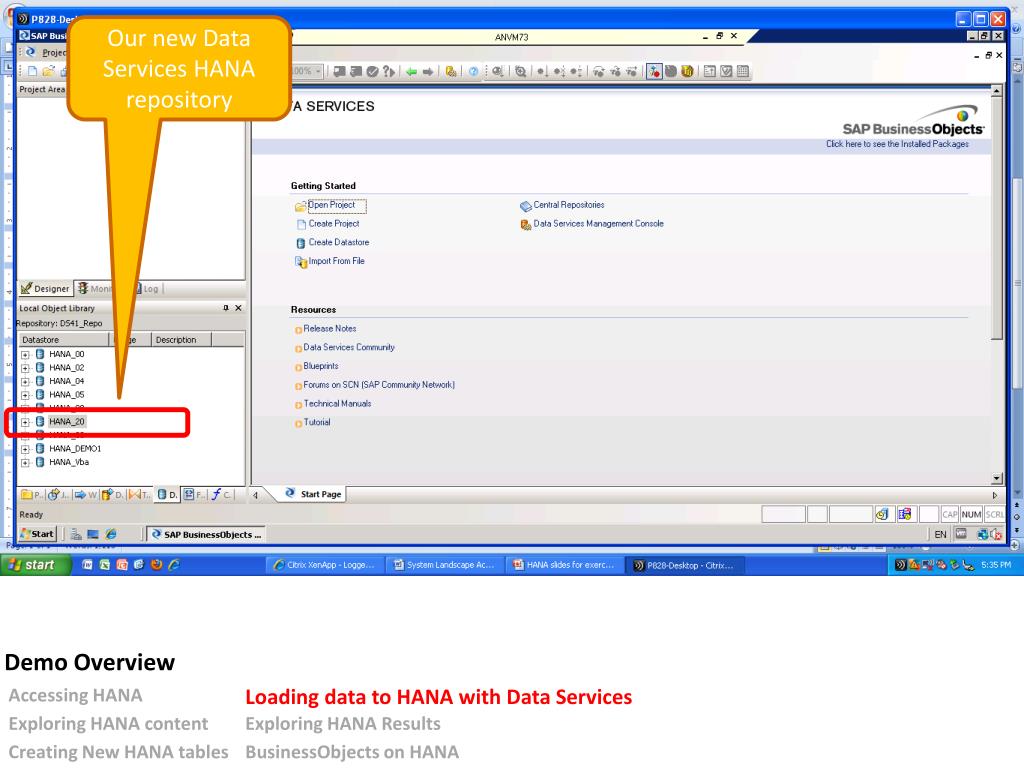Expand the HANA_00 datastore node
The width and height of the screenshot is (1024, 768).
pyautogui.click(x=25, y=355)
